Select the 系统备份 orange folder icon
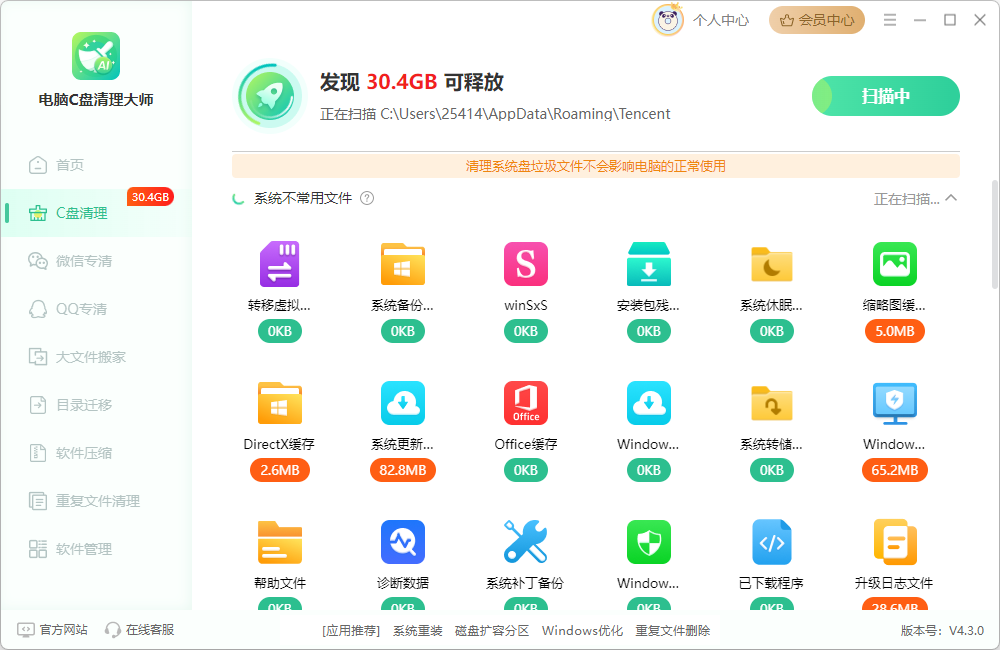Screen dimensions: 1000x650 coord(402,264)
